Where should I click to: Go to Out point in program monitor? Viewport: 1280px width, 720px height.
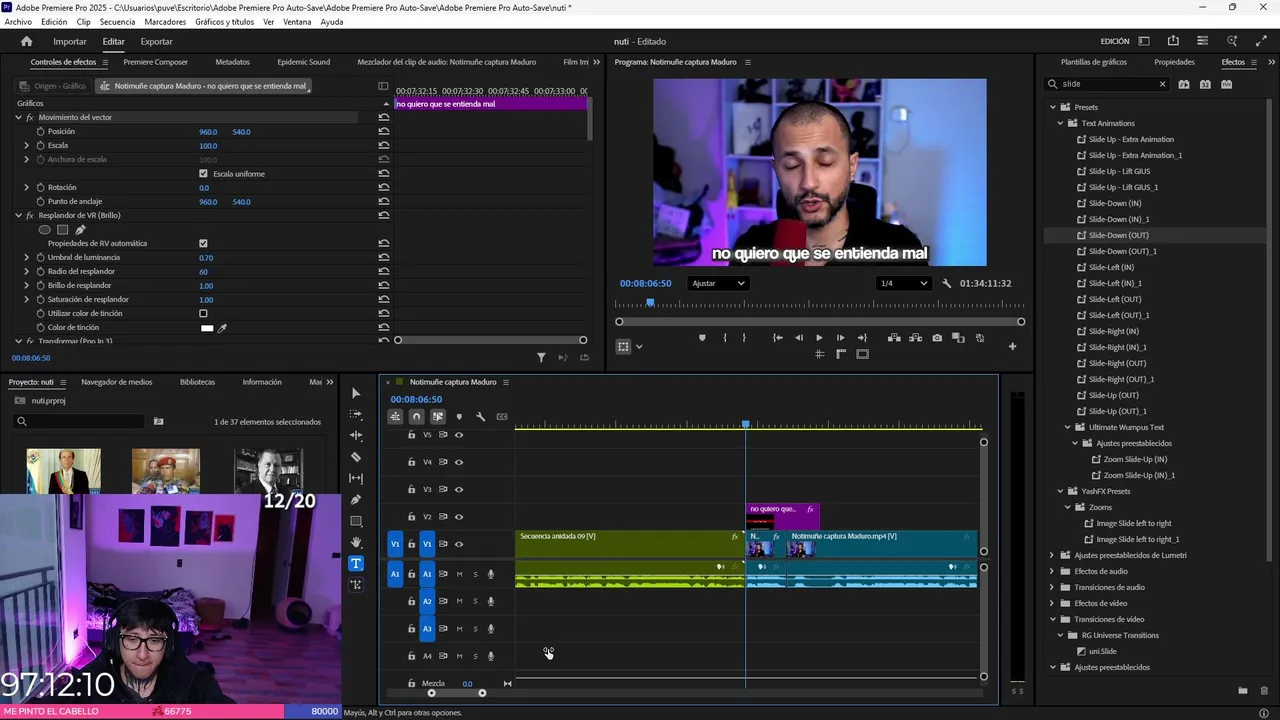862,338
